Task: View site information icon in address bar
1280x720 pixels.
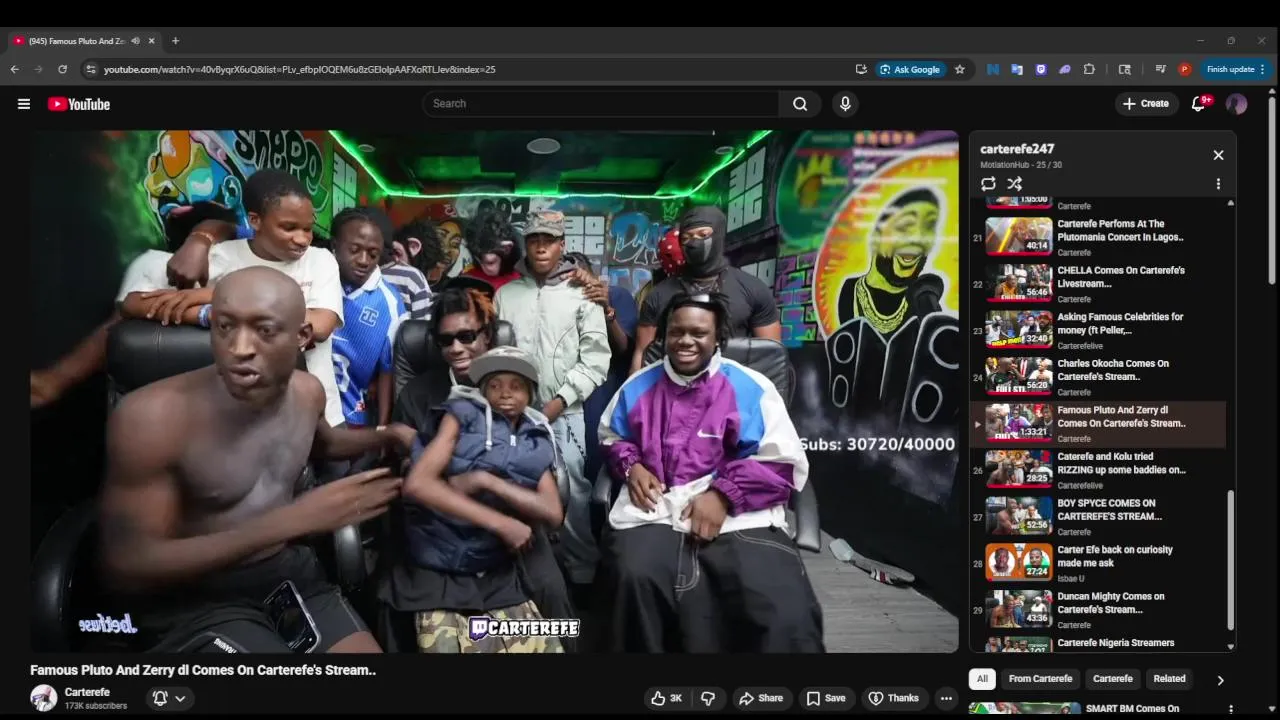Action: pos(91,69)
